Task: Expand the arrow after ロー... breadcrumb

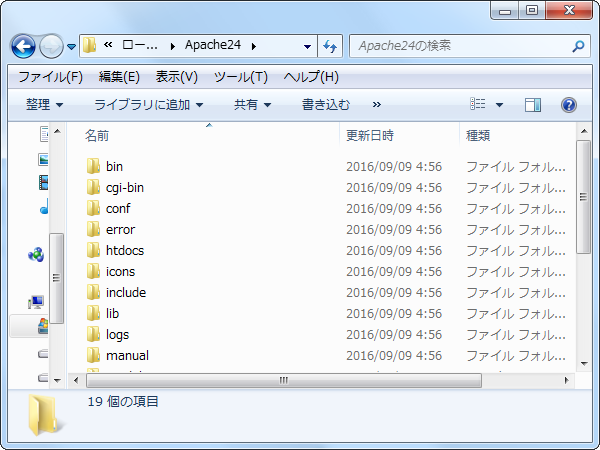Action: [x=173, y=46]
